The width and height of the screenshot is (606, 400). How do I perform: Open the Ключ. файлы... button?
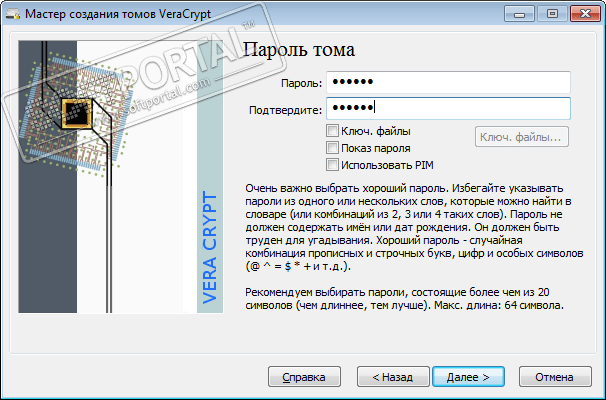point(522,137)
